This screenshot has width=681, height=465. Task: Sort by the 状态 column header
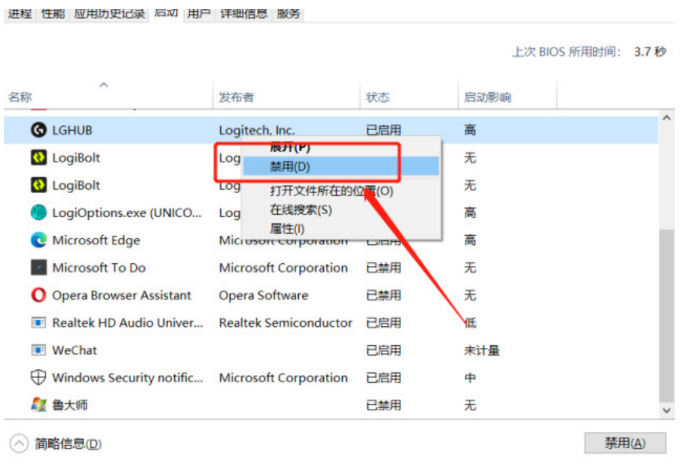pyautogui.click(x=378, y=97)
